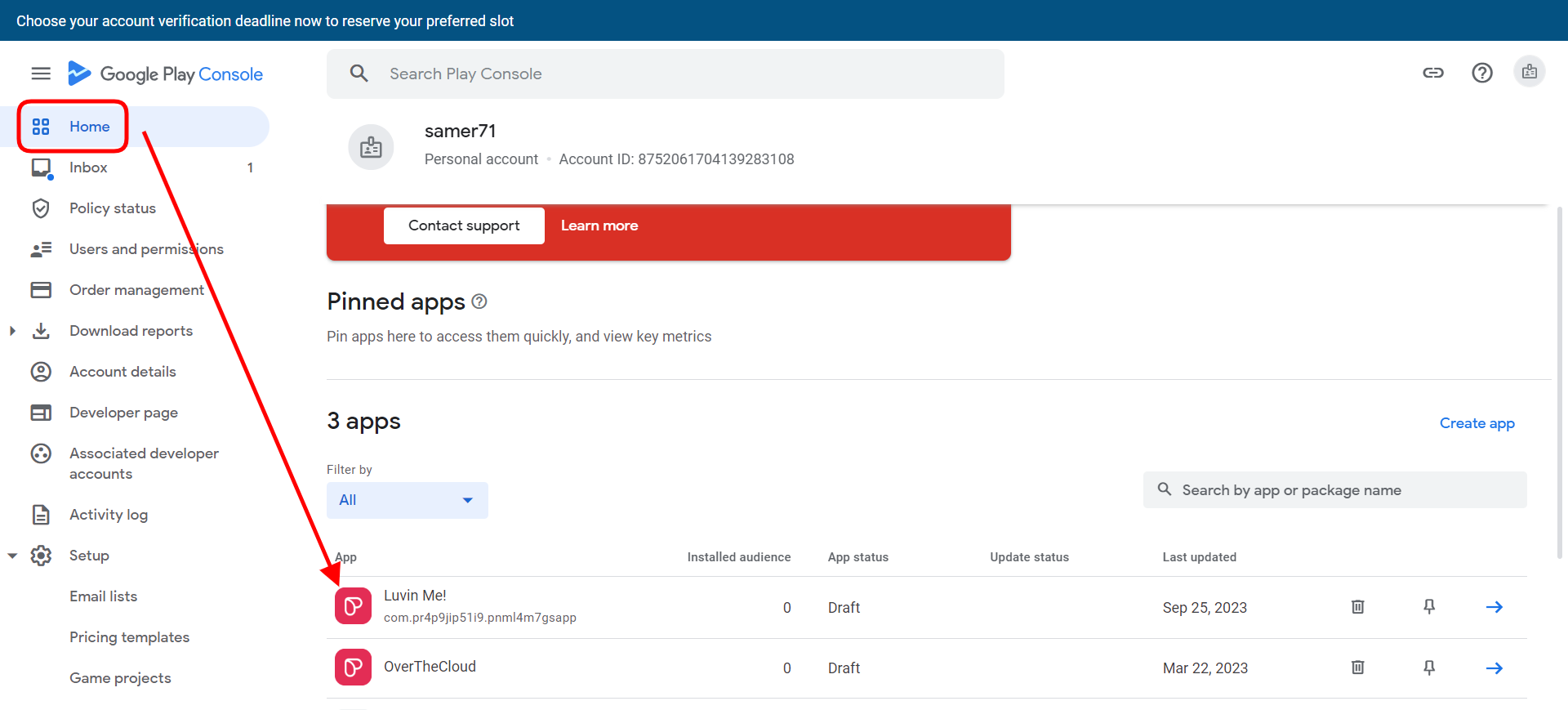1568x710 pixels.
Task: Open OverTheCloud app with arrow icon
Action: (x=1494, y=668)
